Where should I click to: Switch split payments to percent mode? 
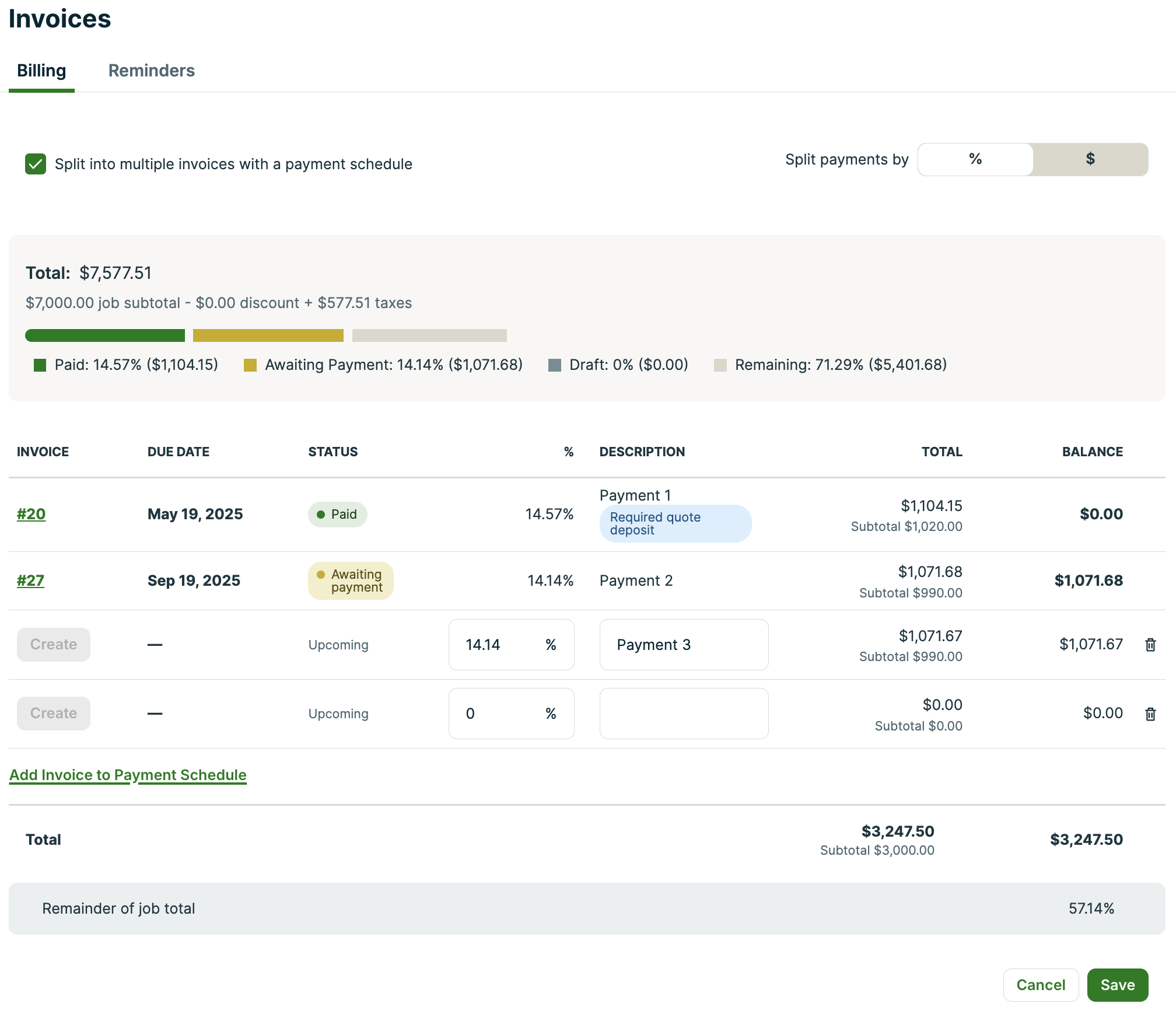(975, 159)
